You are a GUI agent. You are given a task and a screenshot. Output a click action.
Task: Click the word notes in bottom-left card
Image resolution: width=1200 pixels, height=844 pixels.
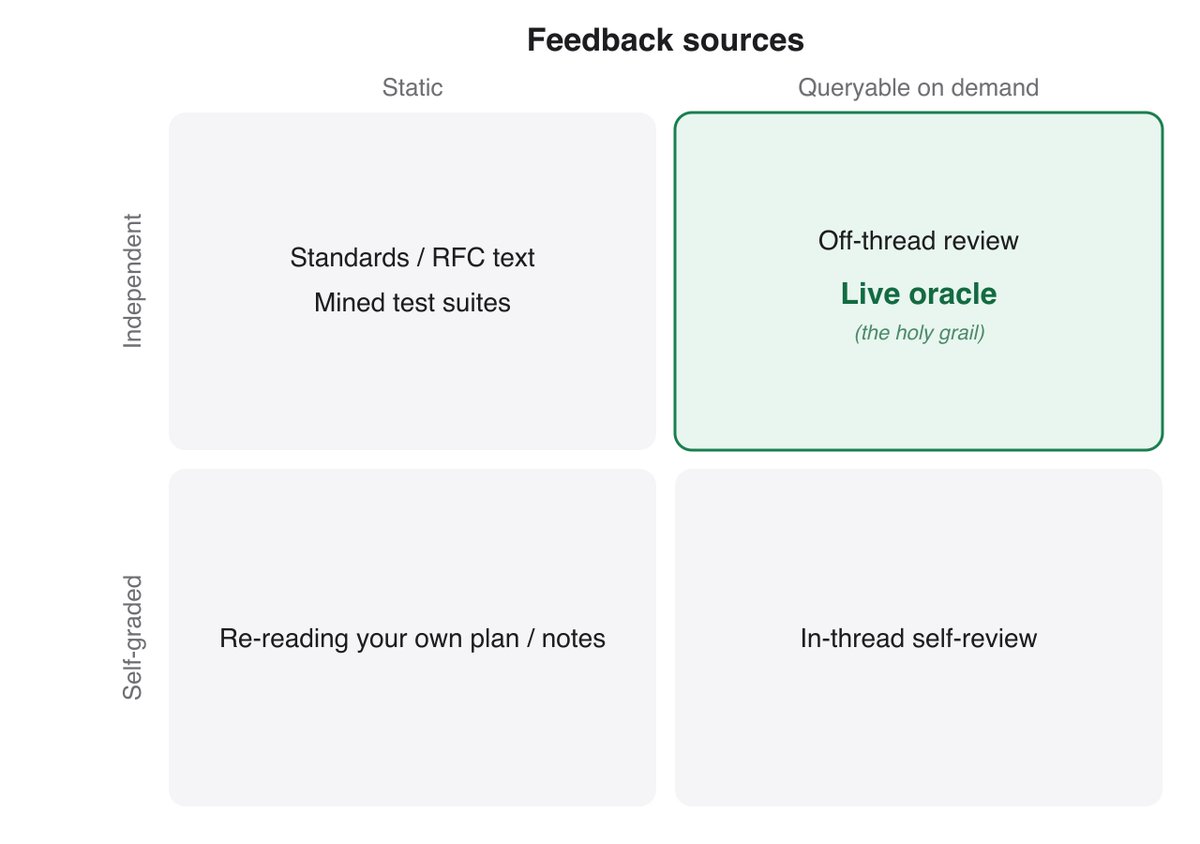click(573, 638)
